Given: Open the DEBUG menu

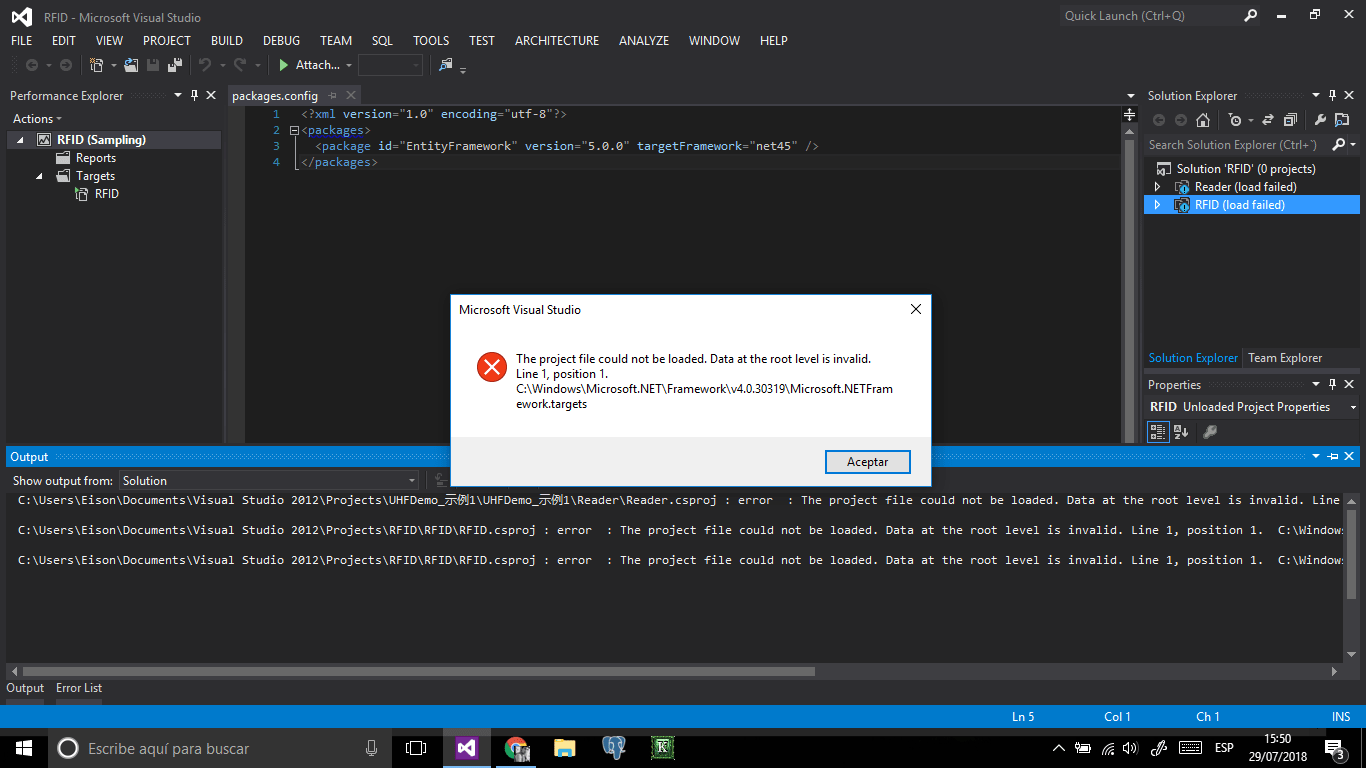Looking at the screenshot, I should [281, 41].
